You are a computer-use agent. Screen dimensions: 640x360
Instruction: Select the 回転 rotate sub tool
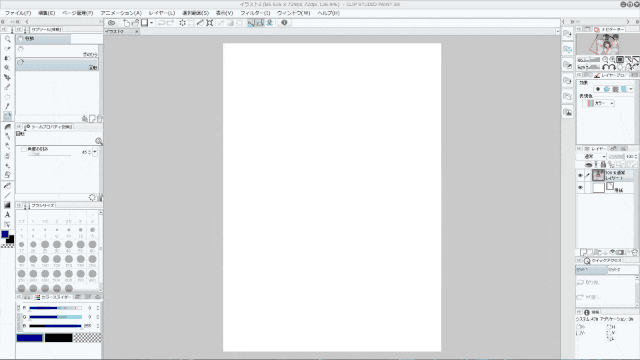tap(57, 64)
